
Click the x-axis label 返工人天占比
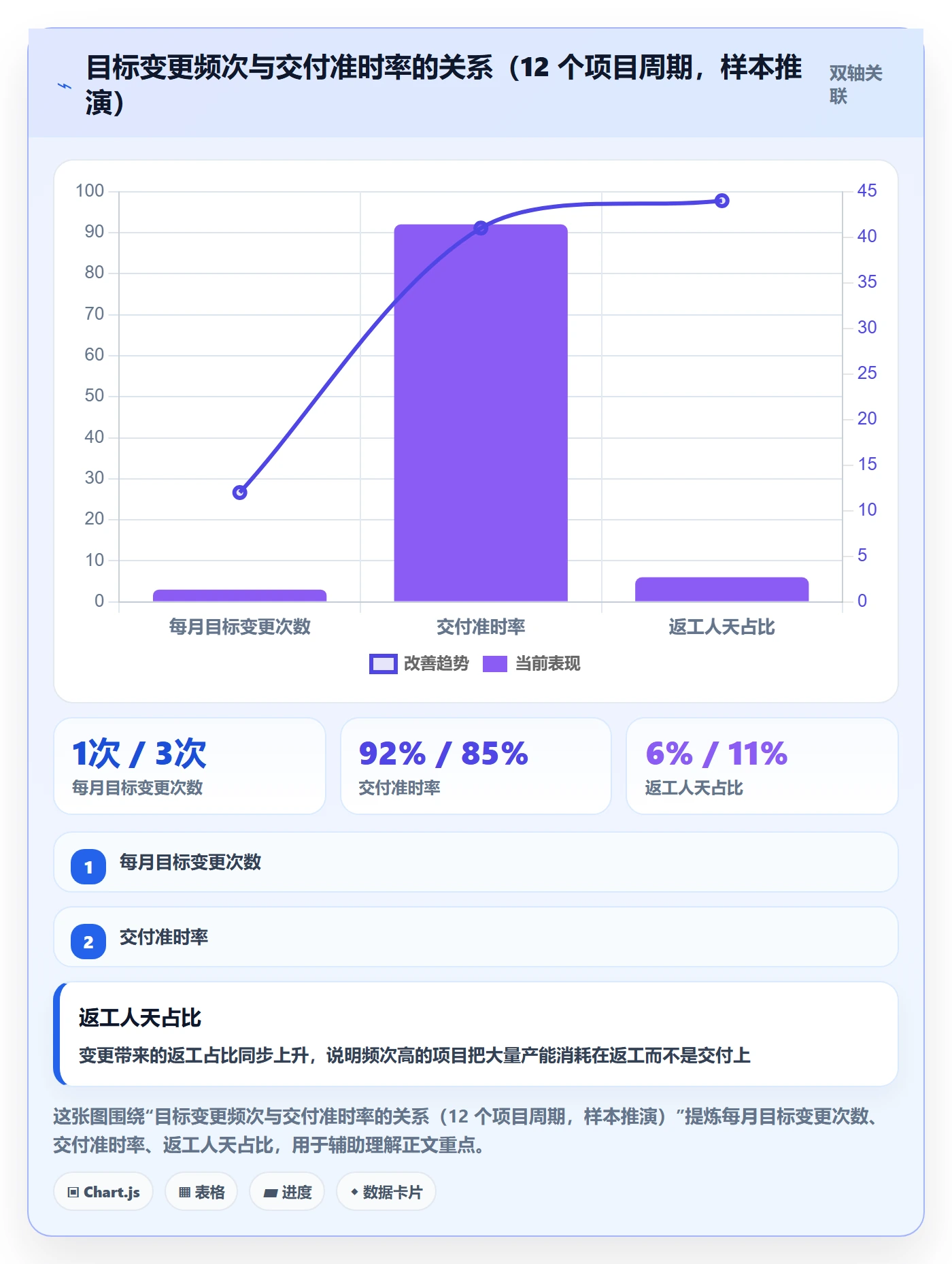tap(721, 627)
